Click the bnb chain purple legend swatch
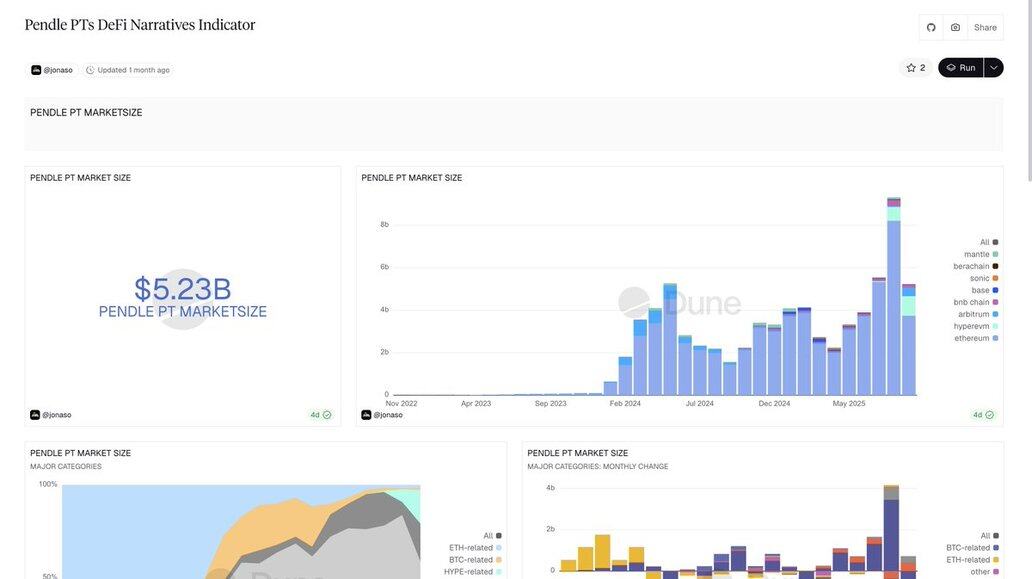 pyautogui.click(x=995, y=302)
